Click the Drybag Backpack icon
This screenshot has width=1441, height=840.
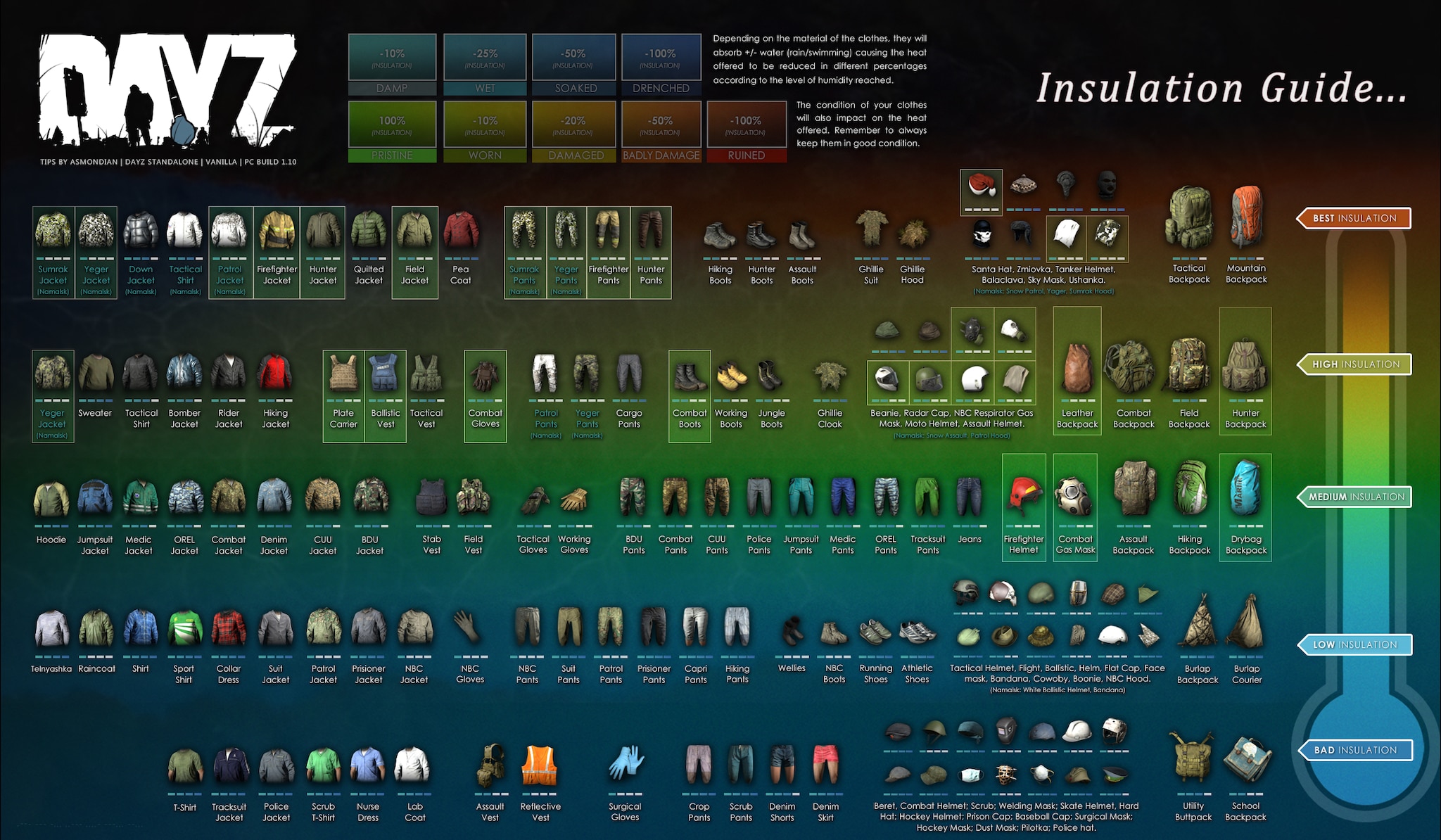point(1245,488)
